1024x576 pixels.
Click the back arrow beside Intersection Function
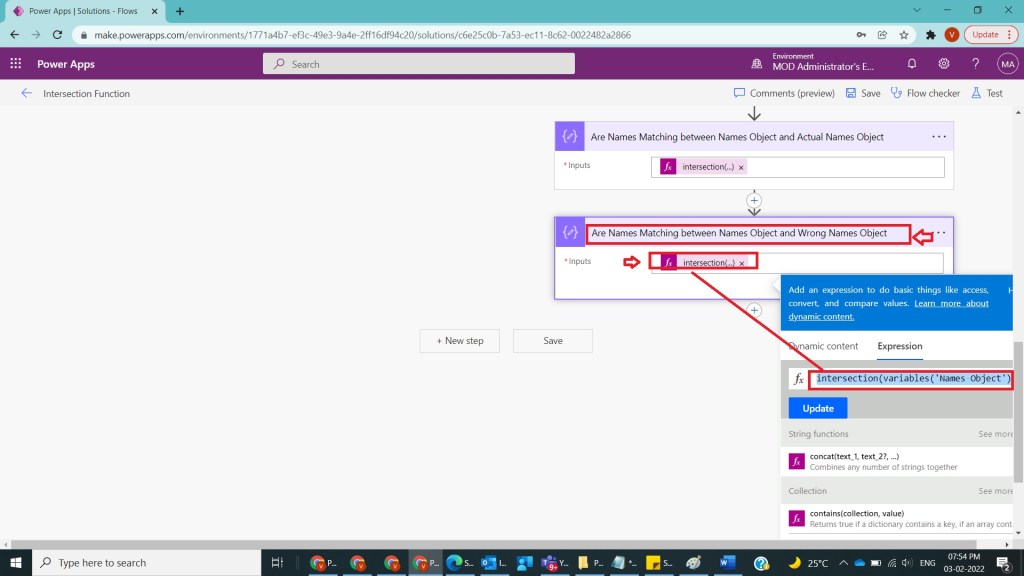pos(26,93)
